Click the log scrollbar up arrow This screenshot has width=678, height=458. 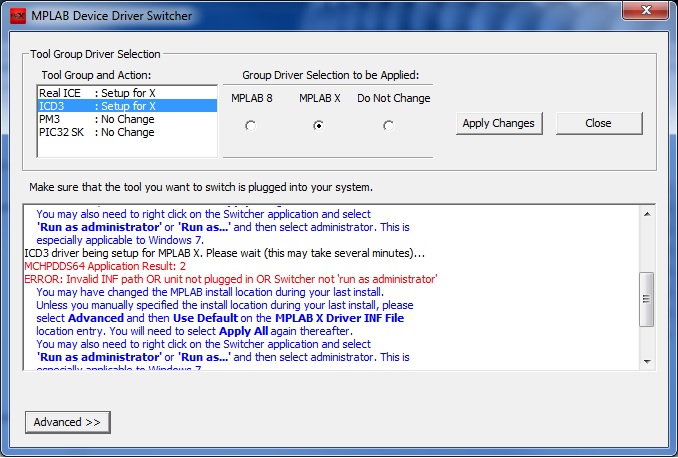(x=647, y=214)
